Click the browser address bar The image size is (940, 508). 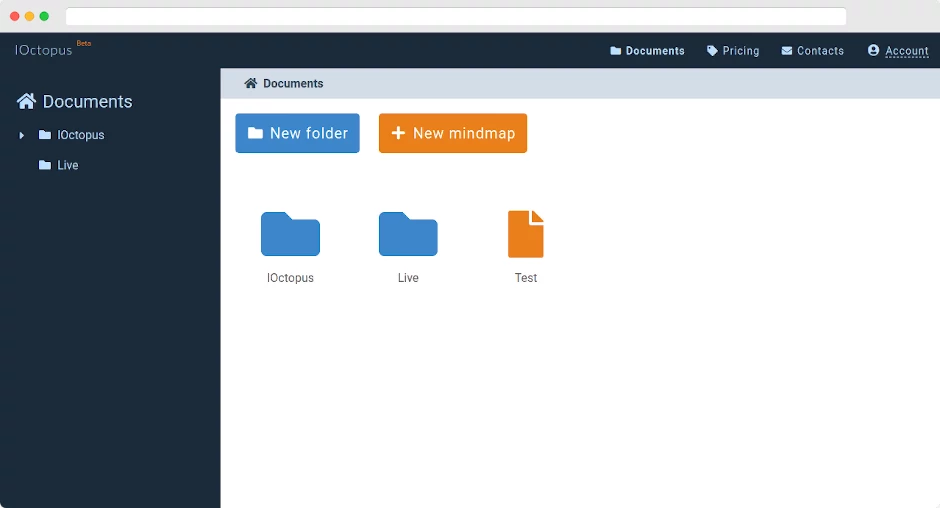pyautogui.click(x=456, y=16)
